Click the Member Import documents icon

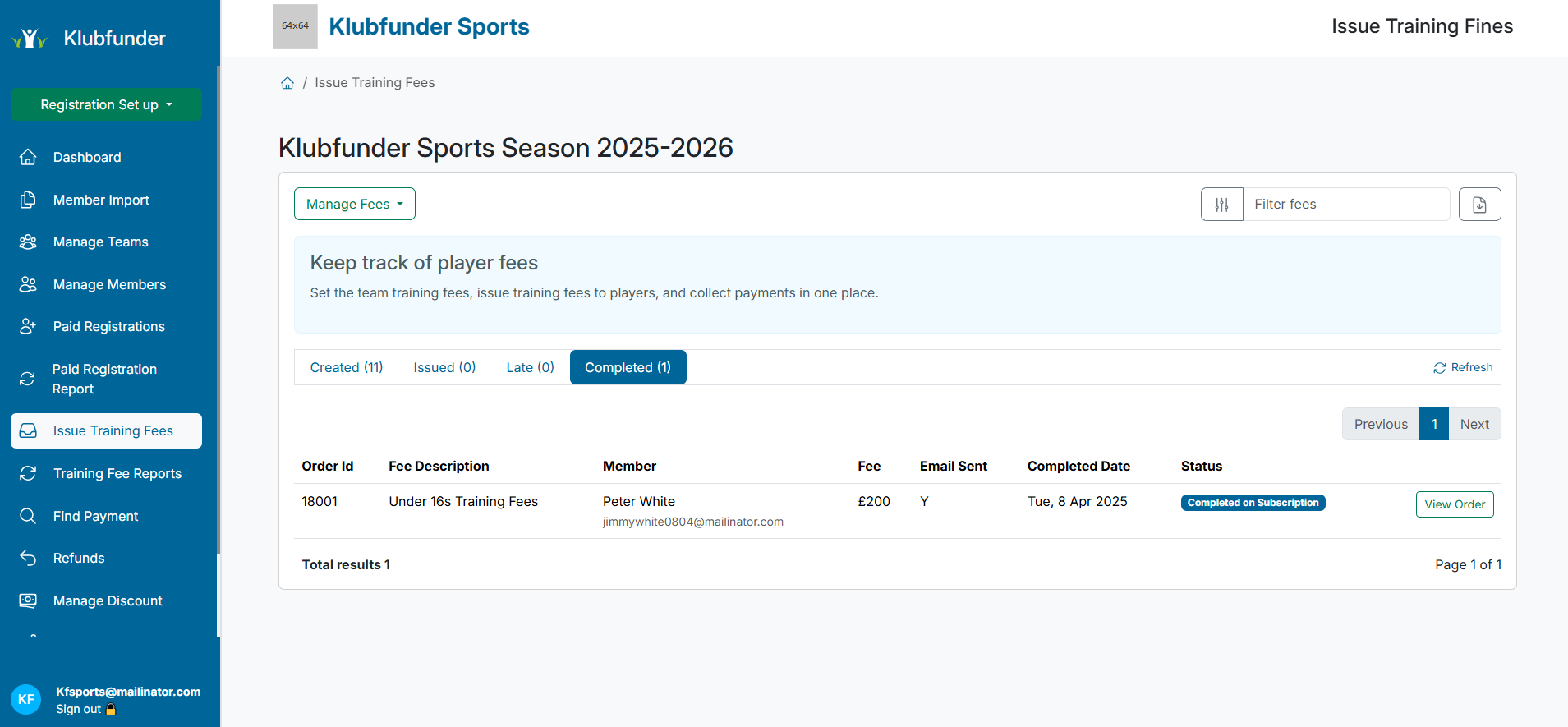[x=28, y=200]
